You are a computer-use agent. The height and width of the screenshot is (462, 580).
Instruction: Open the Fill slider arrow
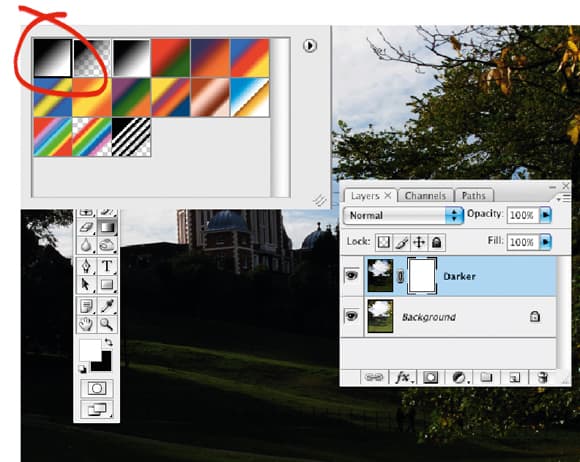coord(546,242)
